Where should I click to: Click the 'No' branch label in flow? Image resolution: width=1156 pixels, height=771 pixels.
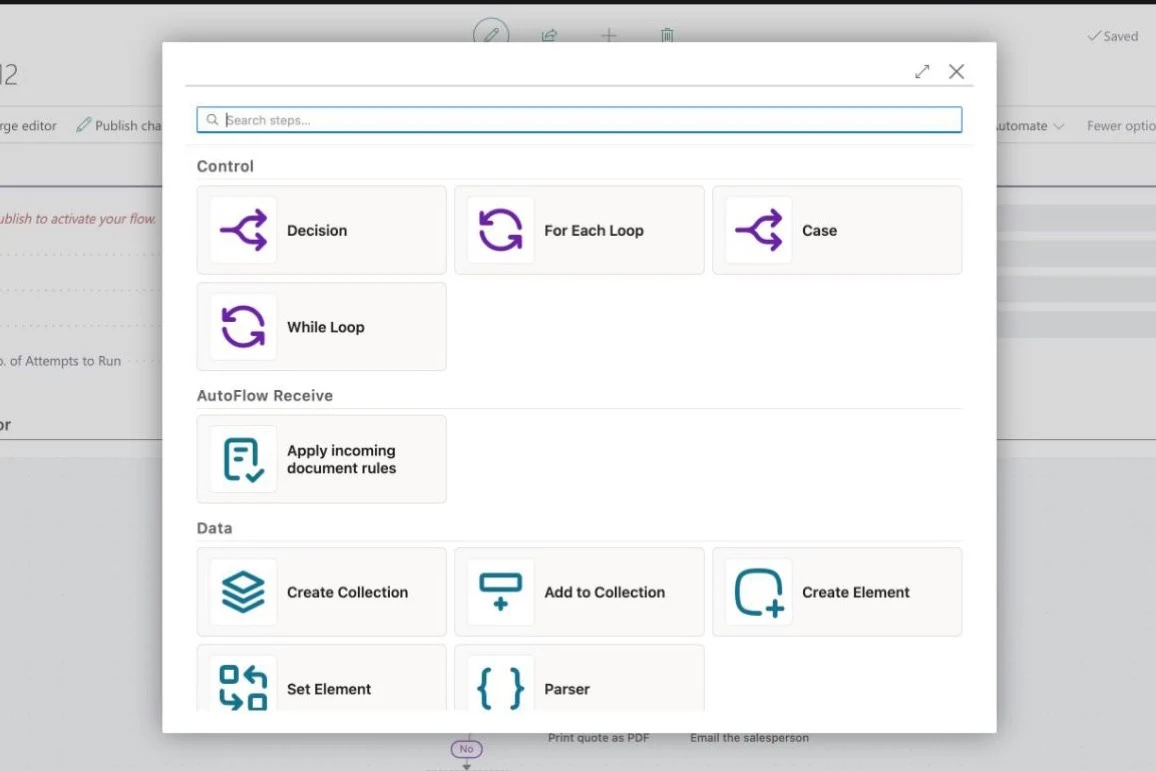click(x=467, y=749)
